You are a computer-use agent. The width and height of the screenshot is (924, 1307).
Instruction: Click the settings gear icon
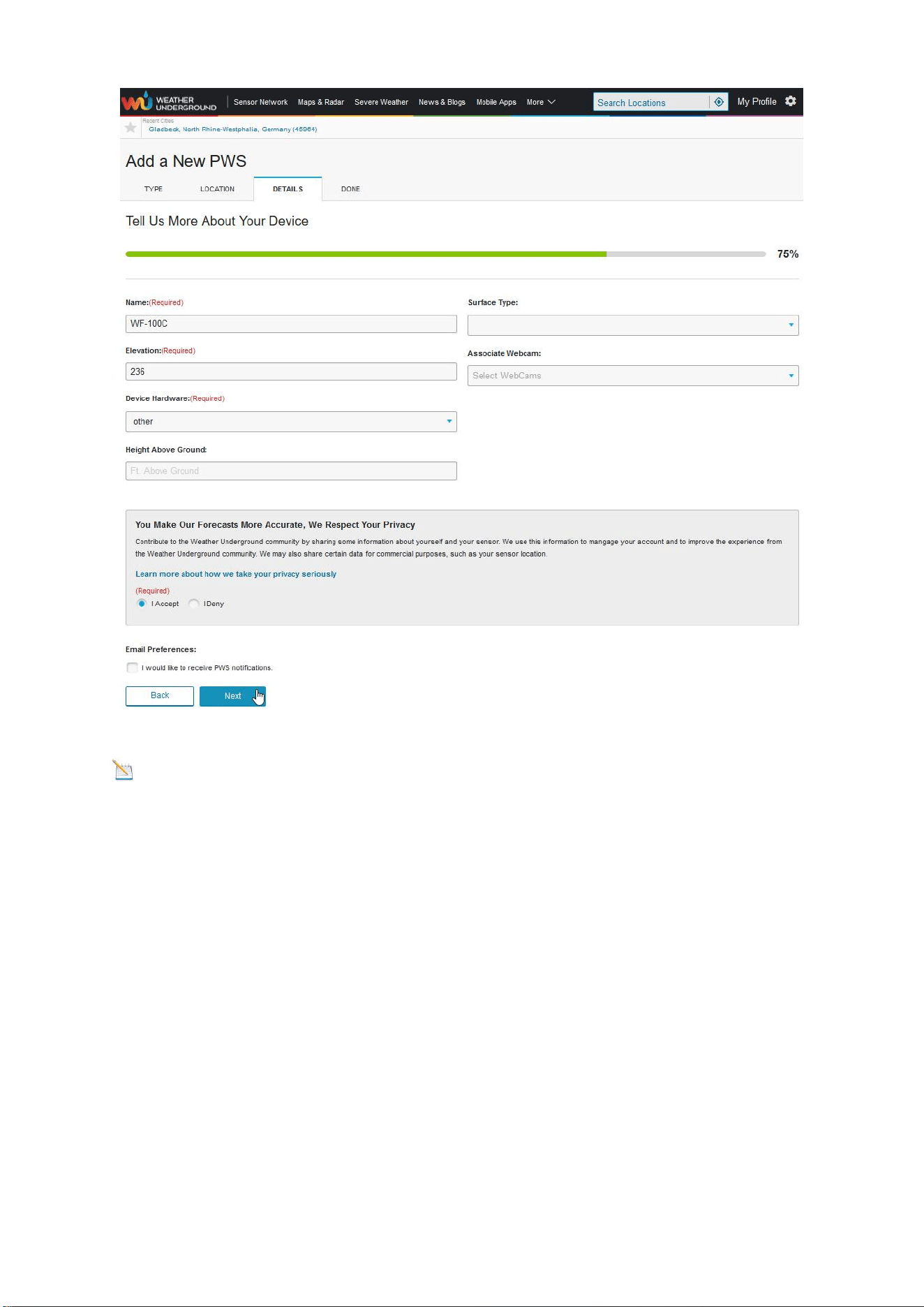click(791, 101)
